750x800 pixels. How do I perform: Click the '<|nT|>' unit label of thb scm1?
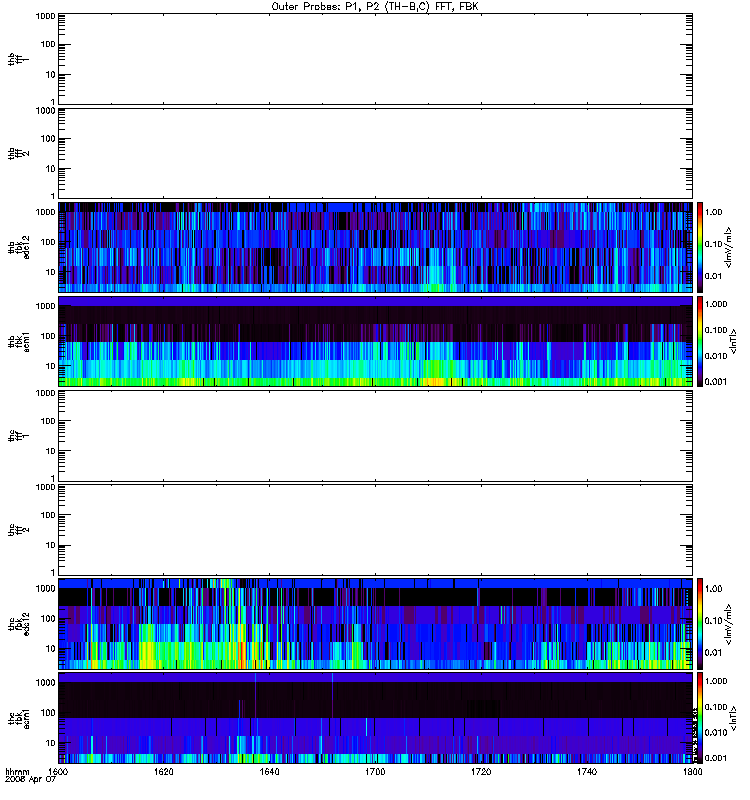point(734,341)
